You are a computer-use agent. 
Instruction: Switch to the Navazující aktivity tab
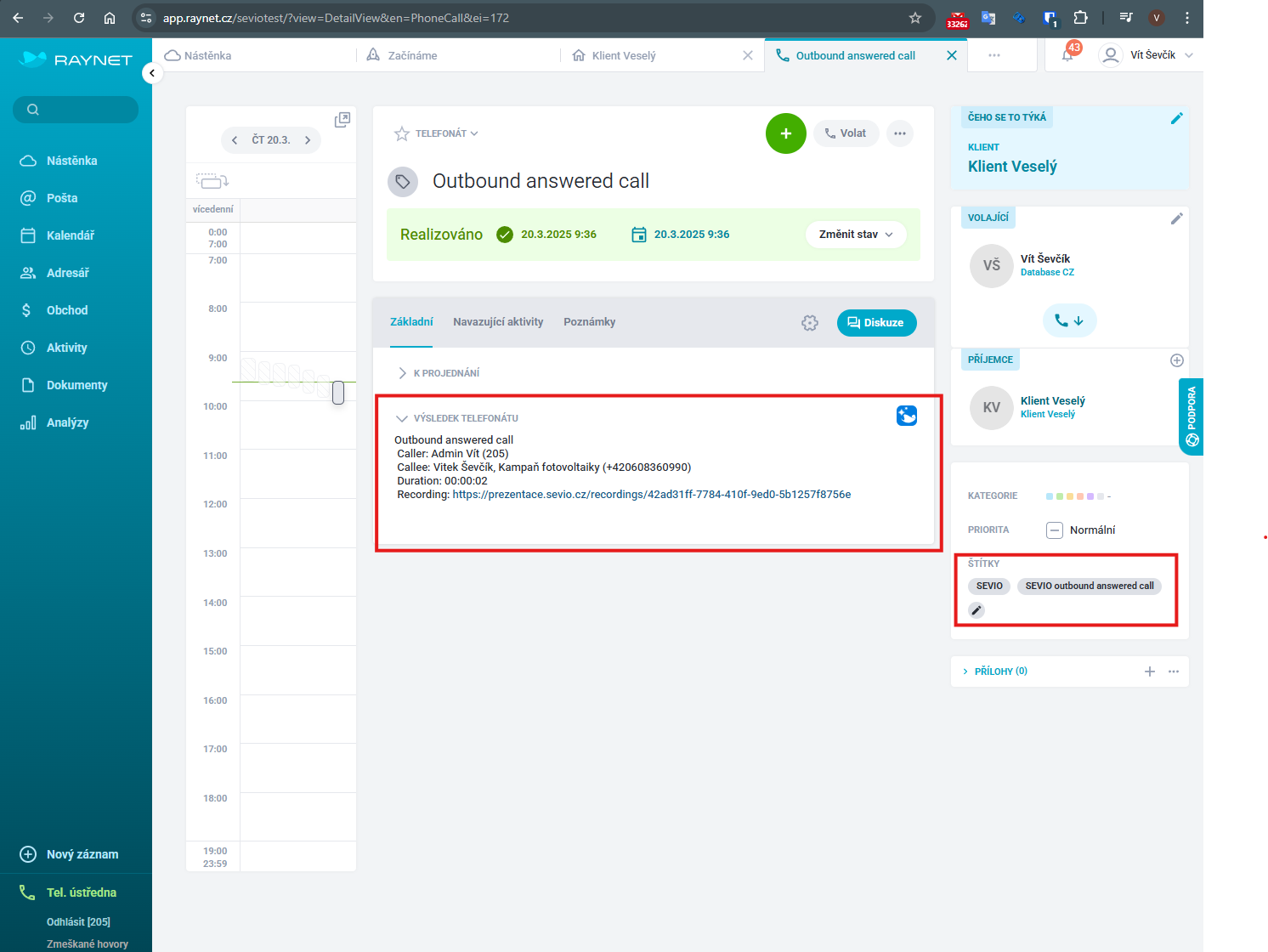[498, 322]
